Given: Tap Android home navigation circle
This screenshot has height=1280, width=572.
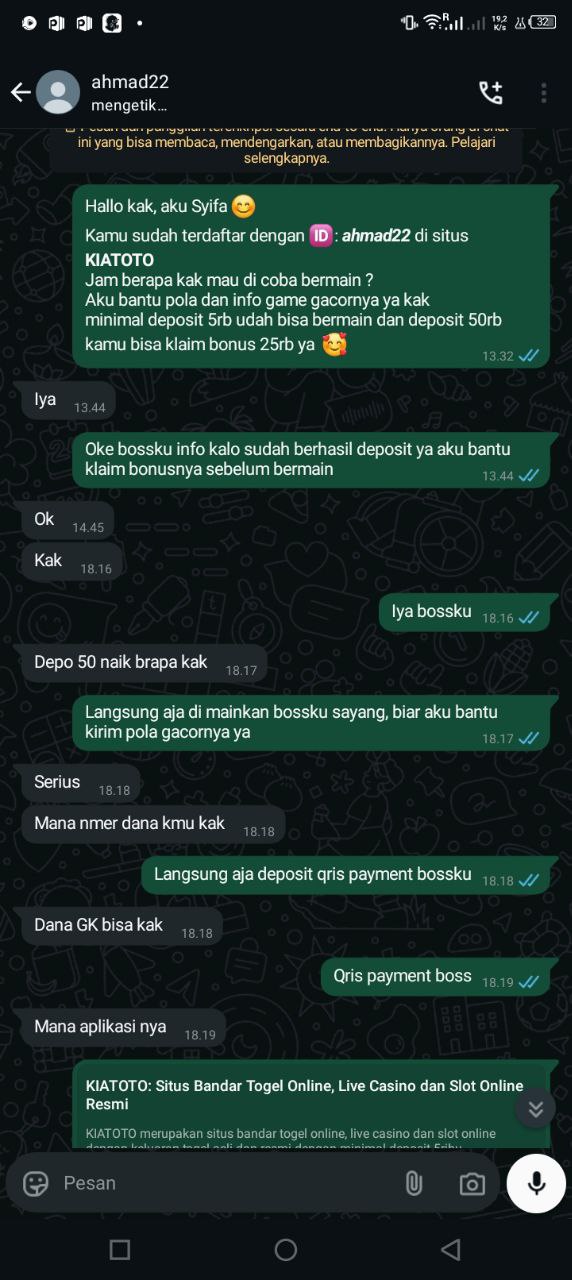Looking at the screenshot, I should (x=286, y=1249).
